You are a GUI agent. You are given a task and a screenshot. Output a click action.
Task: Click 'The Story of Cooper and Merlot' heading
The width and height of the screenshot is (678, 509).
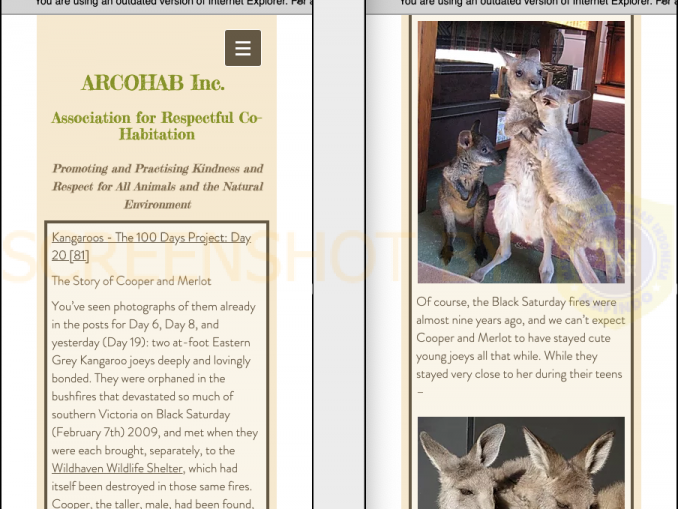(131, 281)
